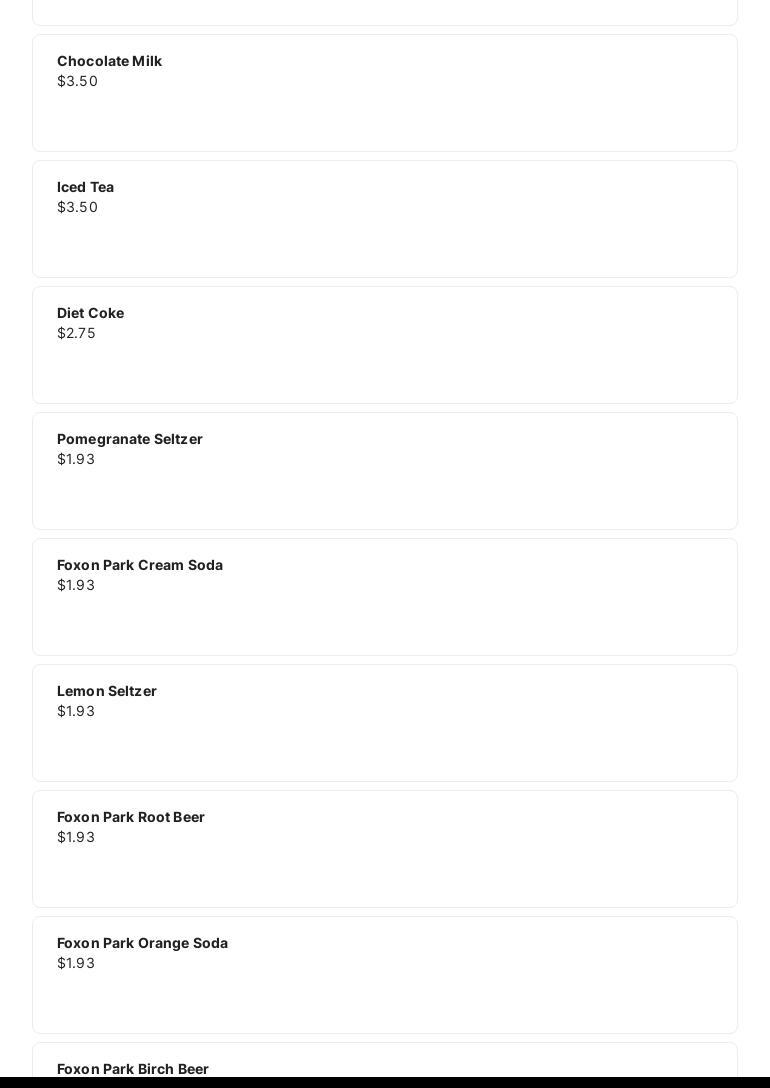Viewport: 770px width, 1088px height.
Task: Click the Root Beer $1.93 price
Action: pos(76,838)
